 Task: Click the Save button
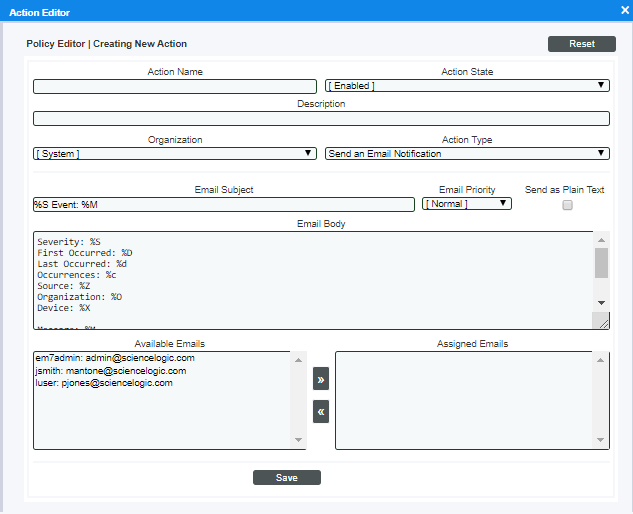287,478
